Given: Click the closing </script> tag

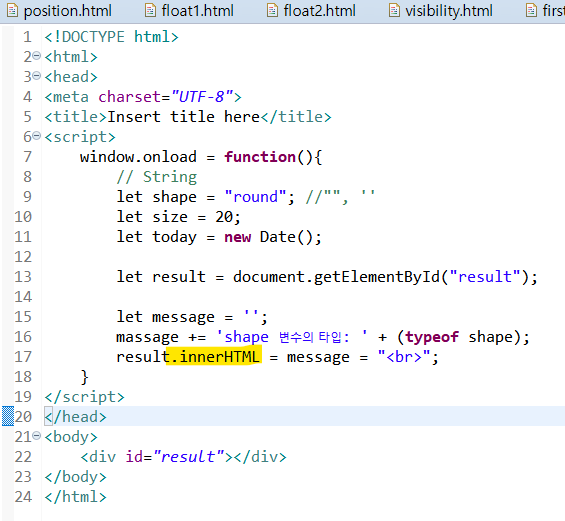Looking at the screenshot, I should coord(84,397).
